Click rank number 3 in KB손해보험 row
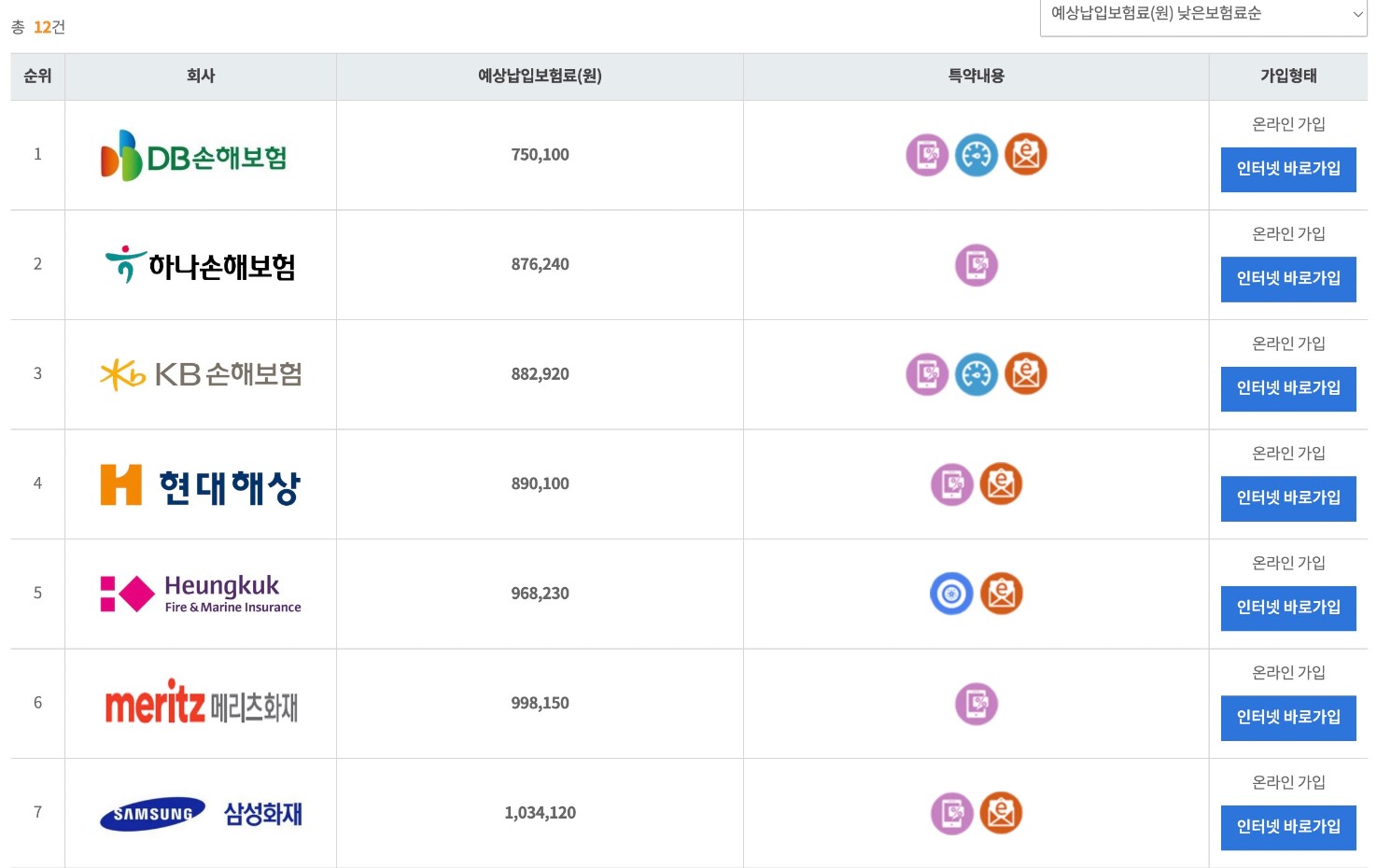 (x=37, y=374)
